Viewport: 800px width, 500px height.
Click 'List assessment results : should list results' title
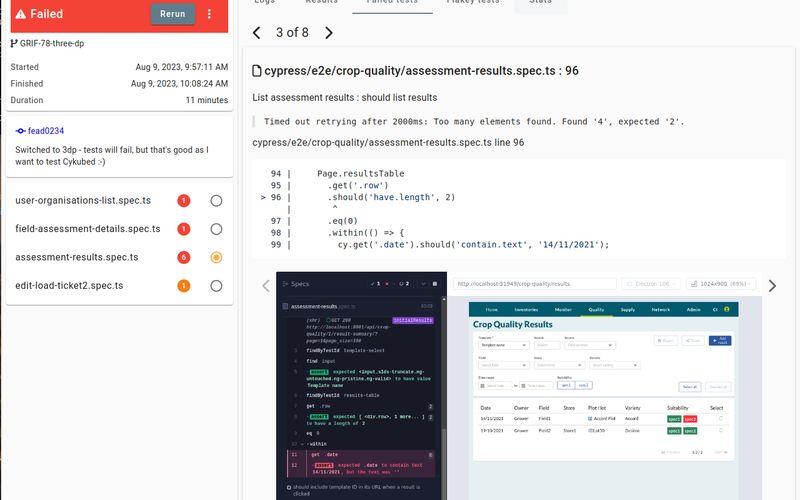click(344, 97)
